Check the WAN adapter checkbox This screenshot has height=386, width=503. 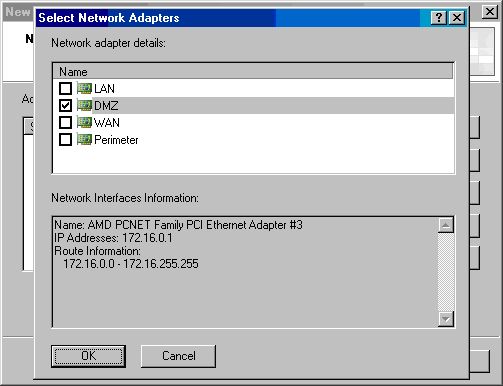(x=65, y=122)
